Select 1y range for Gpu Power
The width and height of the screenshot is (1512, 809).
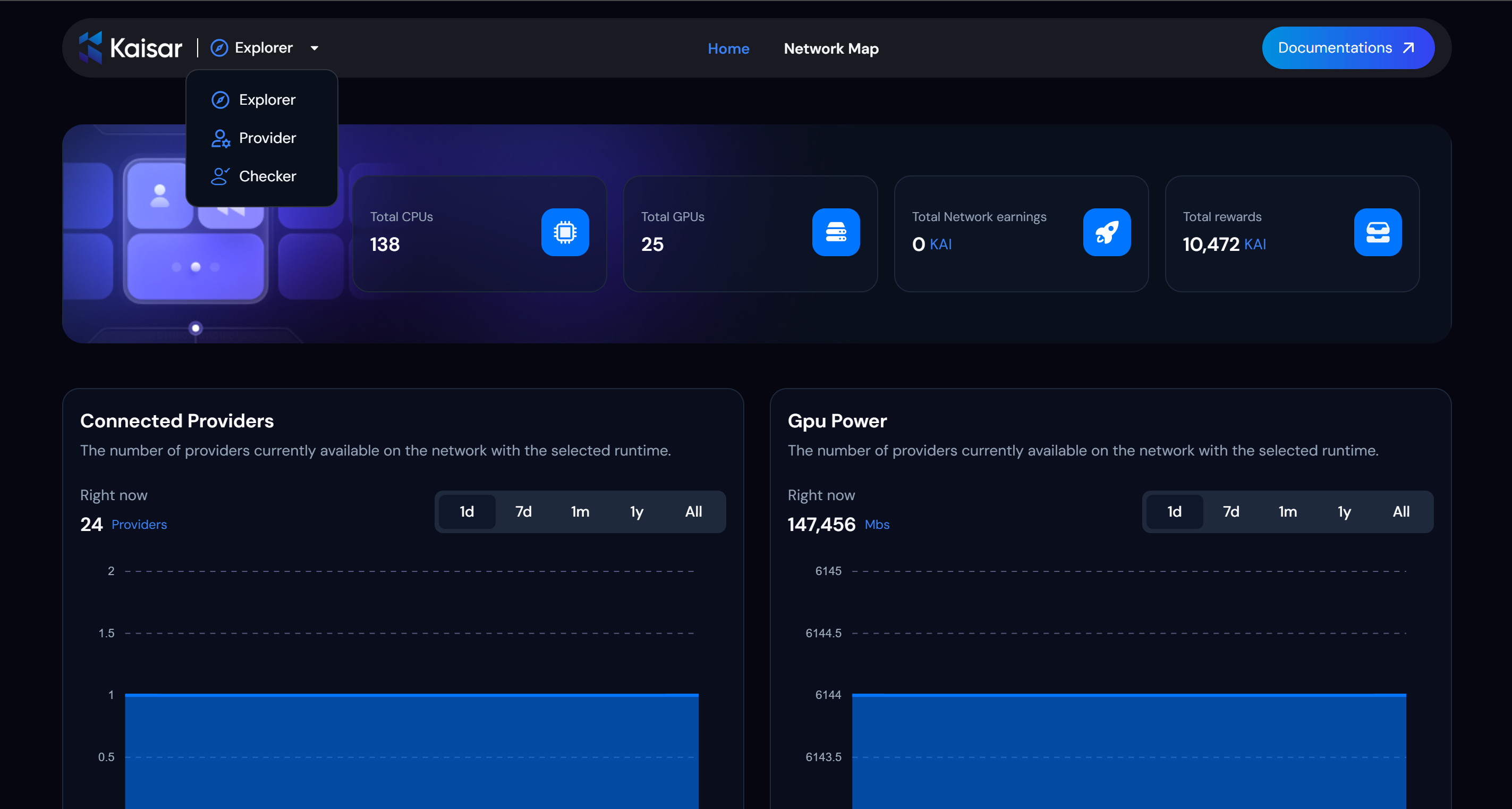pos(1344,511)
